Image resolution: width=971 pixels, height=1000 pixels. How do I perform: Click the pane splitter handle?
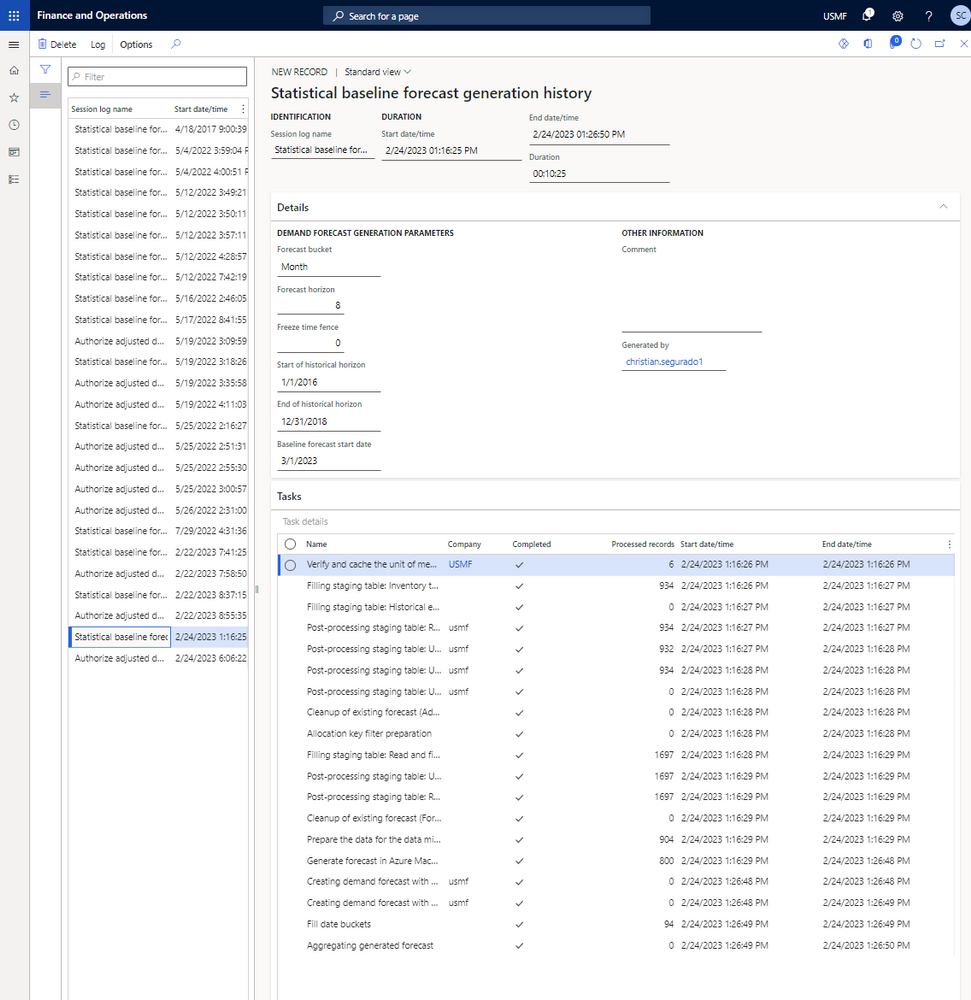[x=256, y=589]
